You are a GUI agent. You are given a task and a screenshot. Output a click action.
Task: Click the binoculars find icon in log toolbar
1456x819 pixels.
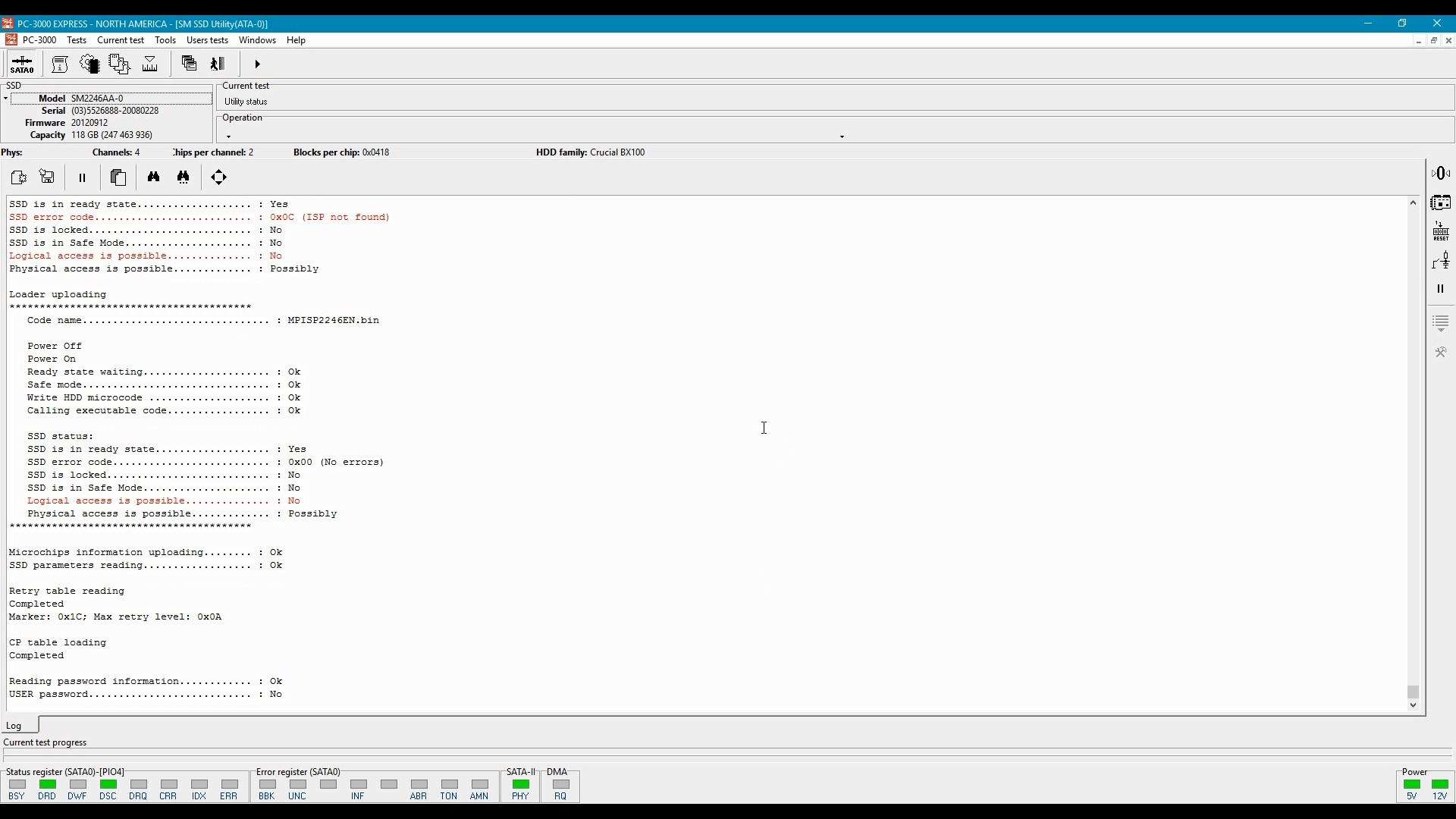[154, 177]
